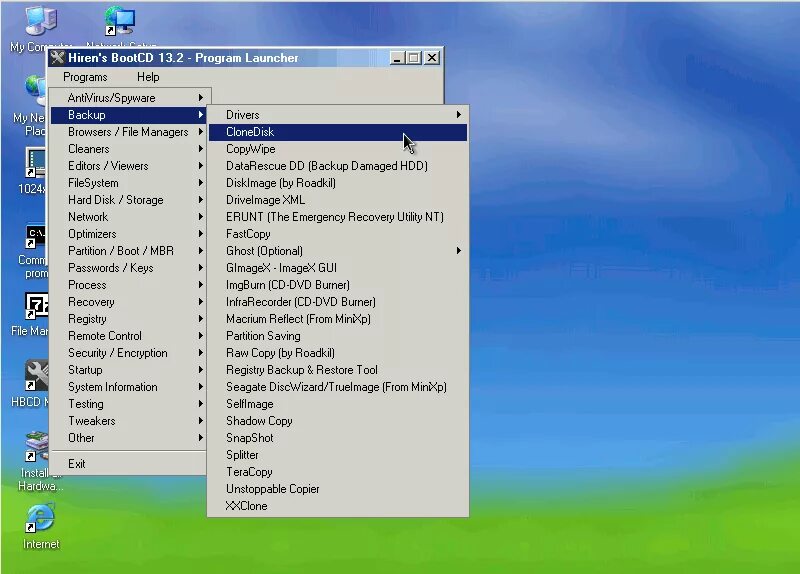800x574 pixels.
Task: Expand the Other submenu
Action: (130, 438)
